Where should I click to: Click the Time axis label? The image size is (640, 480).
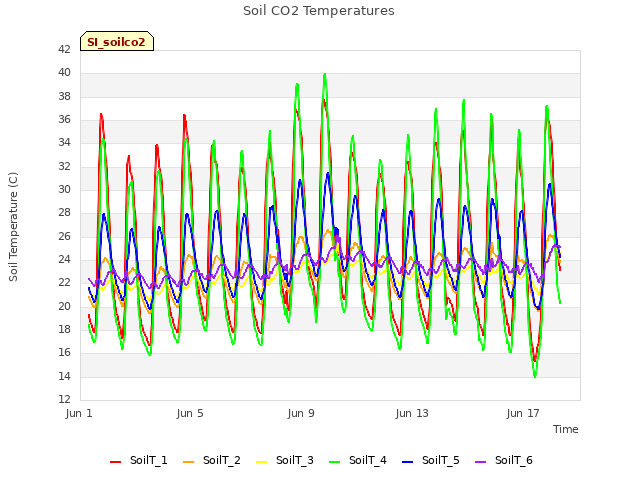point(566,429)
